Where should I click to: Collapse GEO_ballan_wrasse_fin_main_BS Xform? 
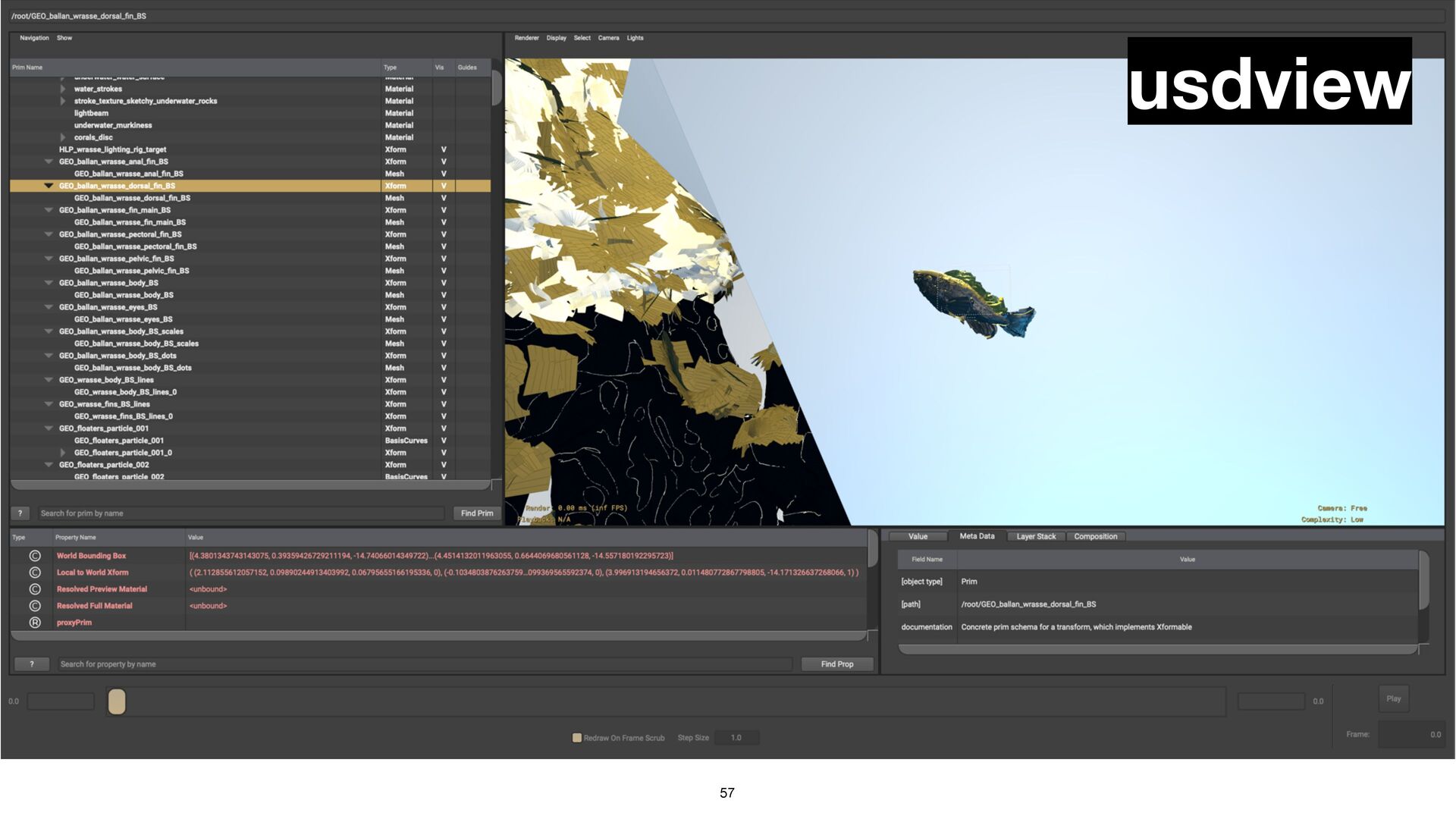[49, 210]
